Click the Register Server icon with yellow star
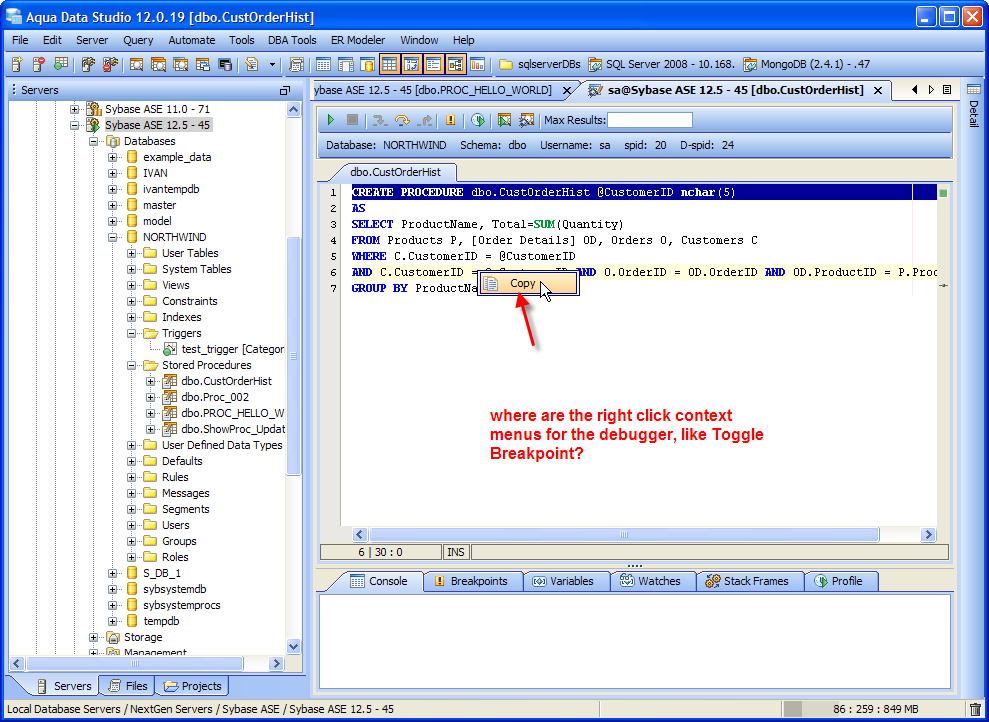The height and width of the screenshot is (722, 989). [18, 64]
